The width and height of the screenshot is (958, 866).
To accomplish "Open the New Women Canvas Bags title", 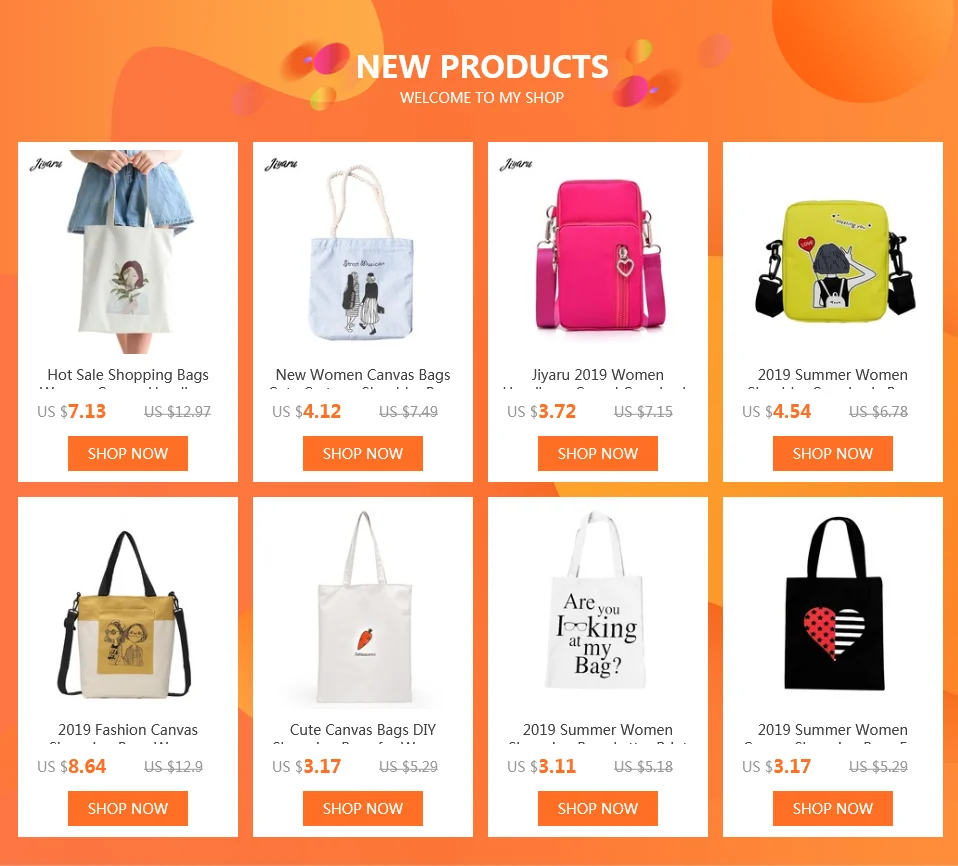I will (x=363, y=375).
